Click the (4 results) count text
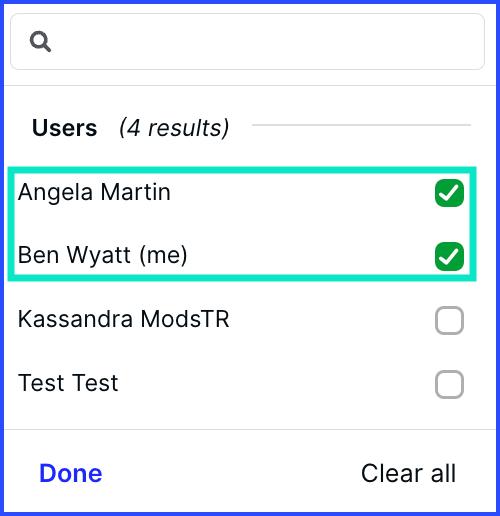 (x=174, y=128)
